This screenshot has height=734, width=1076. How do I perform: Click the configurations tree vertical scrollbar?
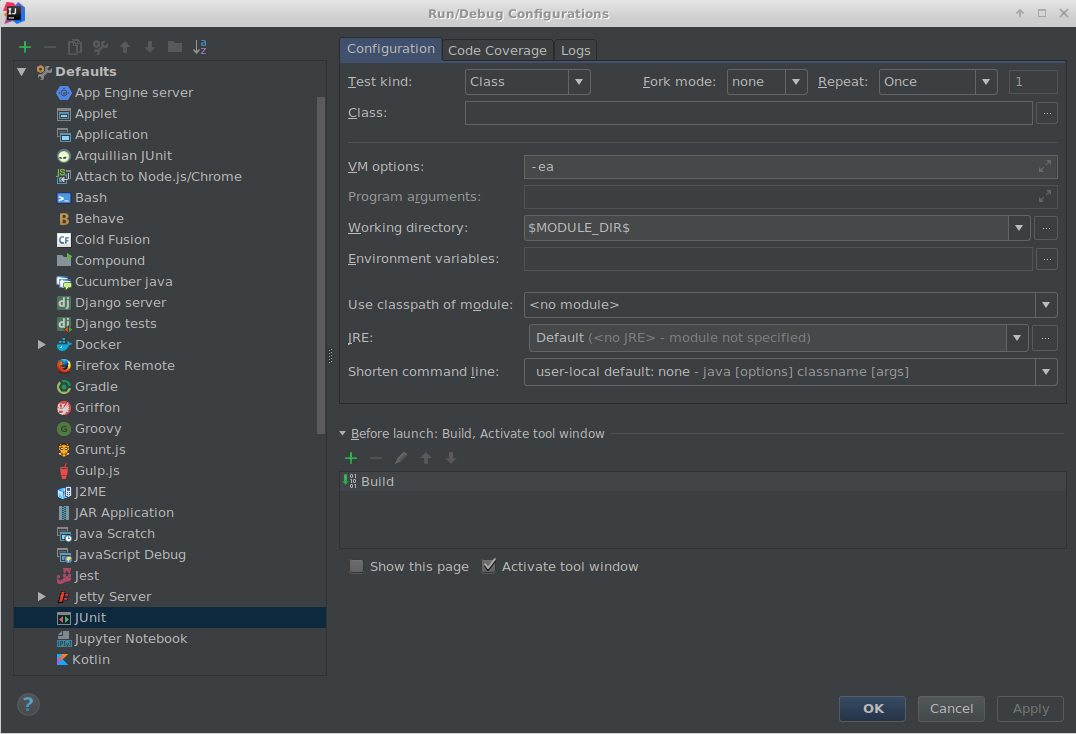pos(320,265)
